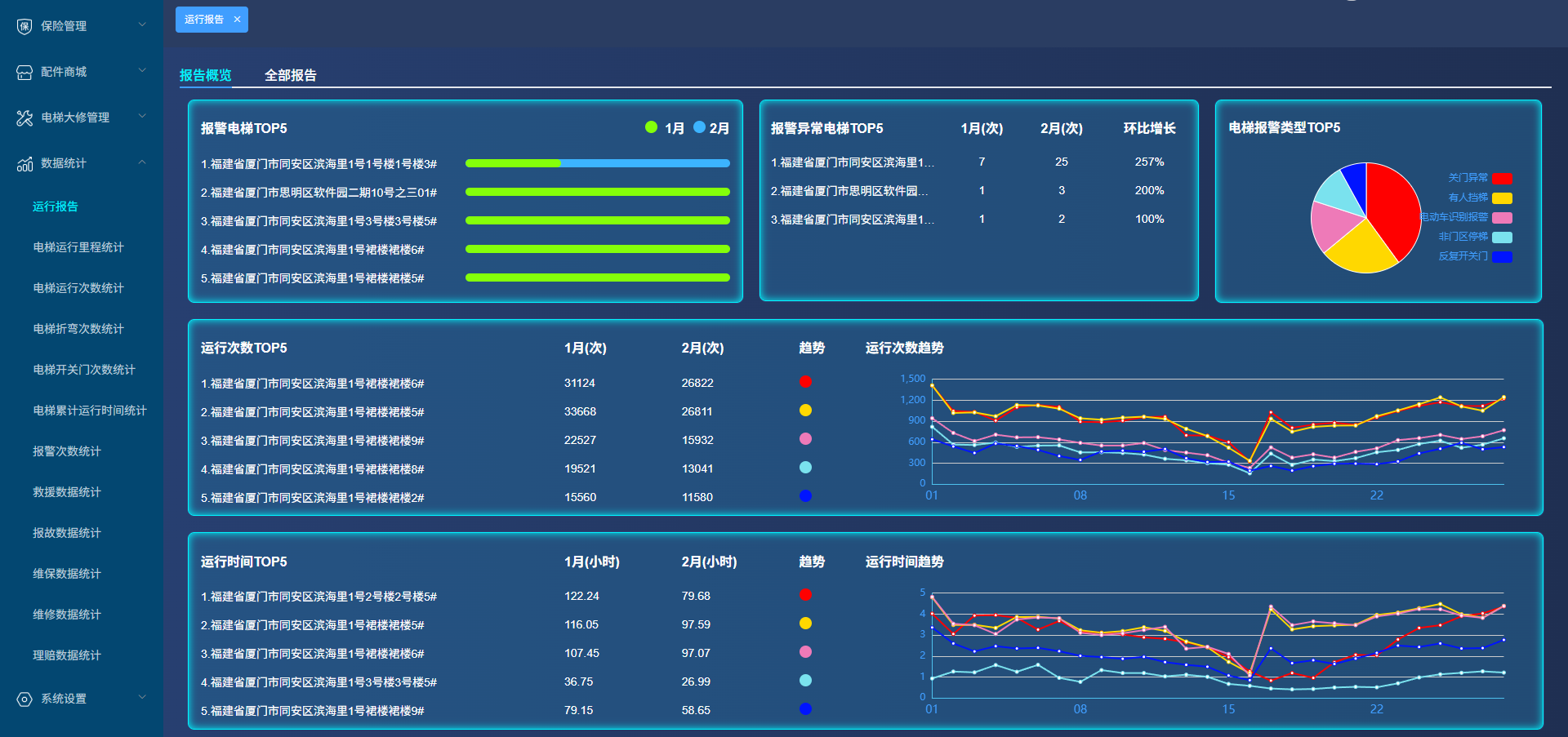Select the 报告概览 tab

point(205,75)
